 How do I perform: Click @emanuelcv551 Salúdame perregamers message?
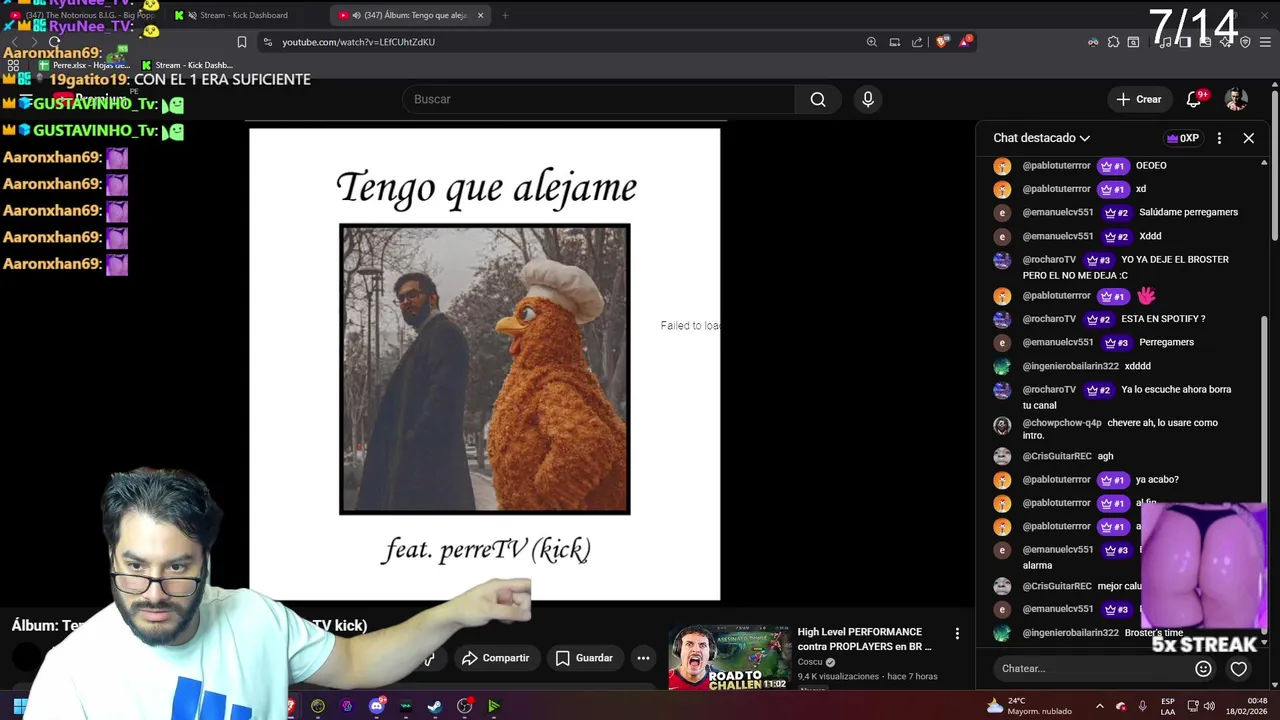1117,212
